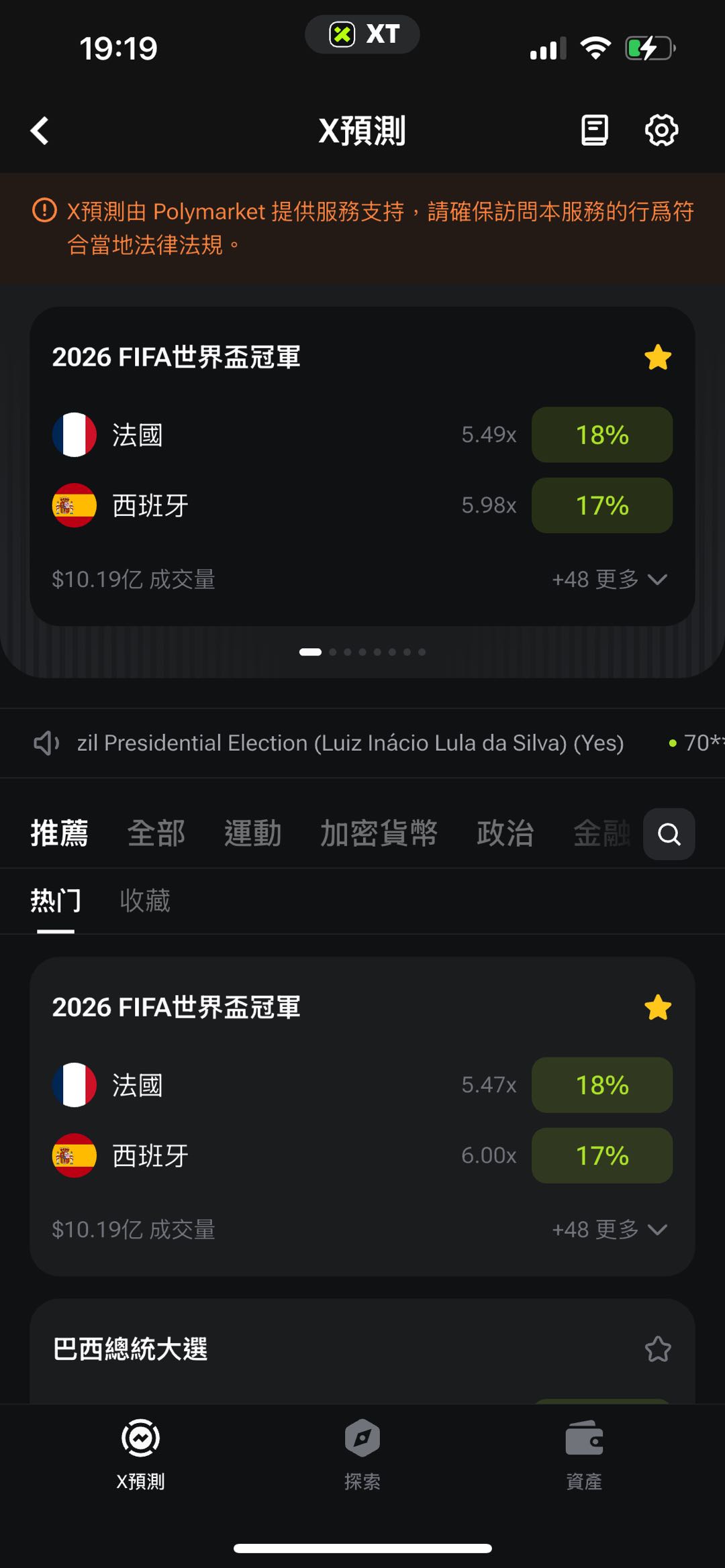
Task: Open the settings gear icon
Action: 661,130
